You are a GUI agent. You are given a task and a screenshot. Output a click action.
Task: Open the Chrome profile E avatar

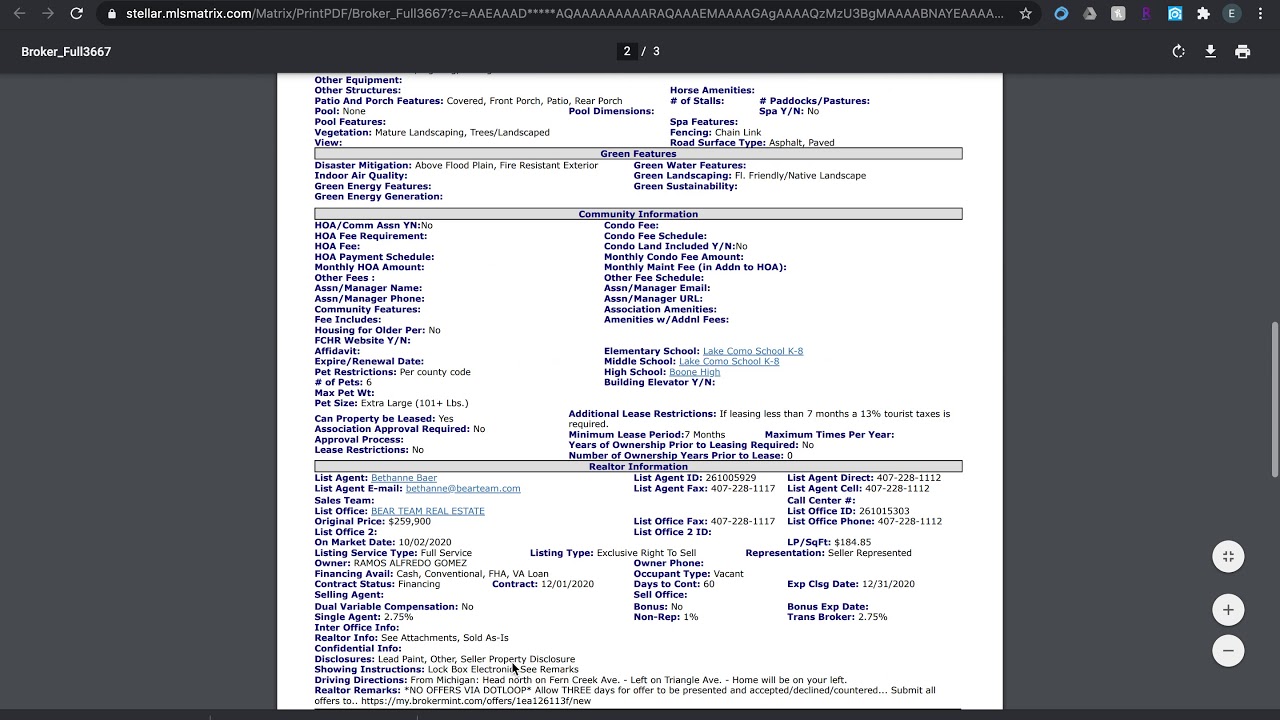tap(1232, 14)
